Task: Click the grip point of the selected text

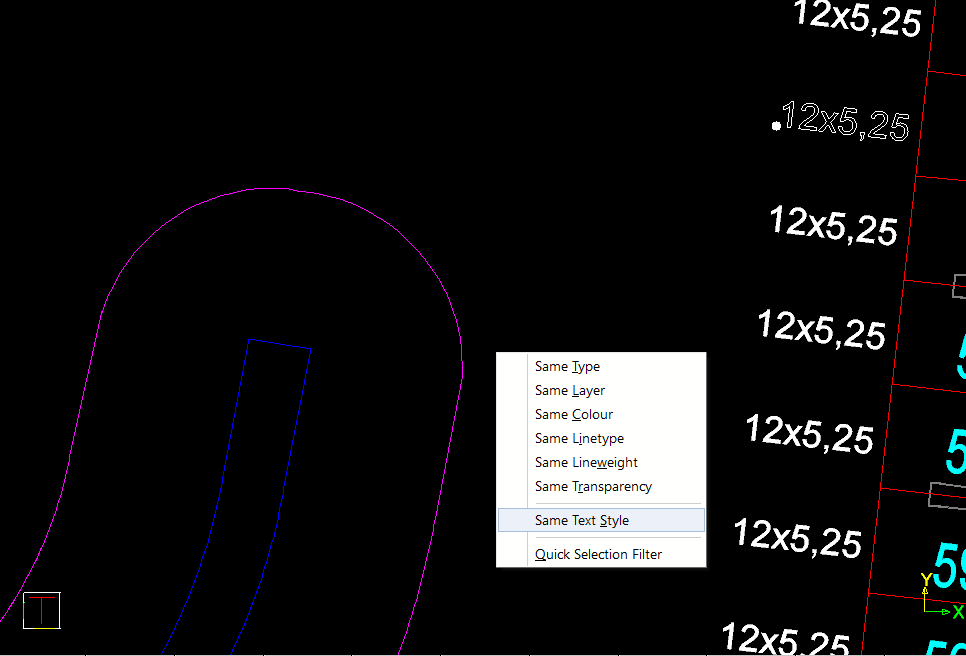Action: click(x=776, y=126)
